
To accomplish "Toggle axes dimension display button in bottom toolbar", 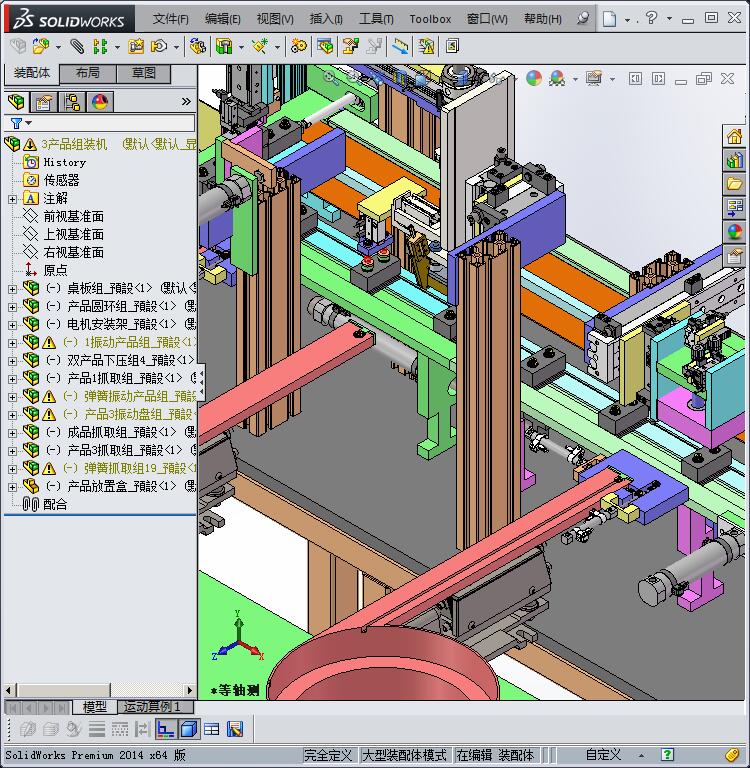I will tap(166, 729).
